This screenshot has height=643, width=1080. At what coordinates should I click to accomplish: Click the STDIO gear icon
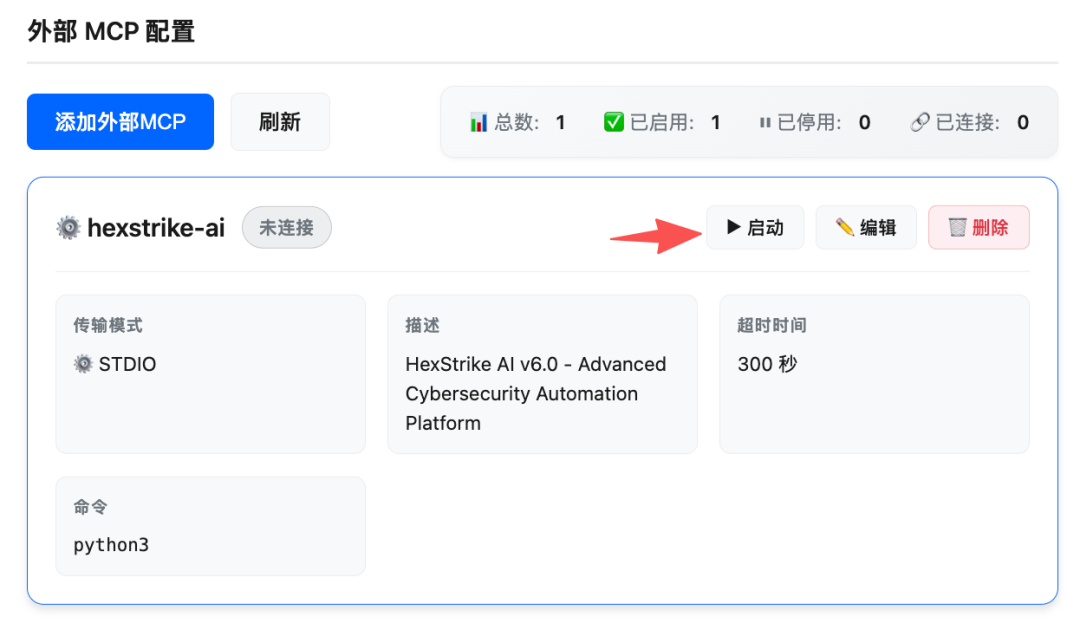click(83, 363)
